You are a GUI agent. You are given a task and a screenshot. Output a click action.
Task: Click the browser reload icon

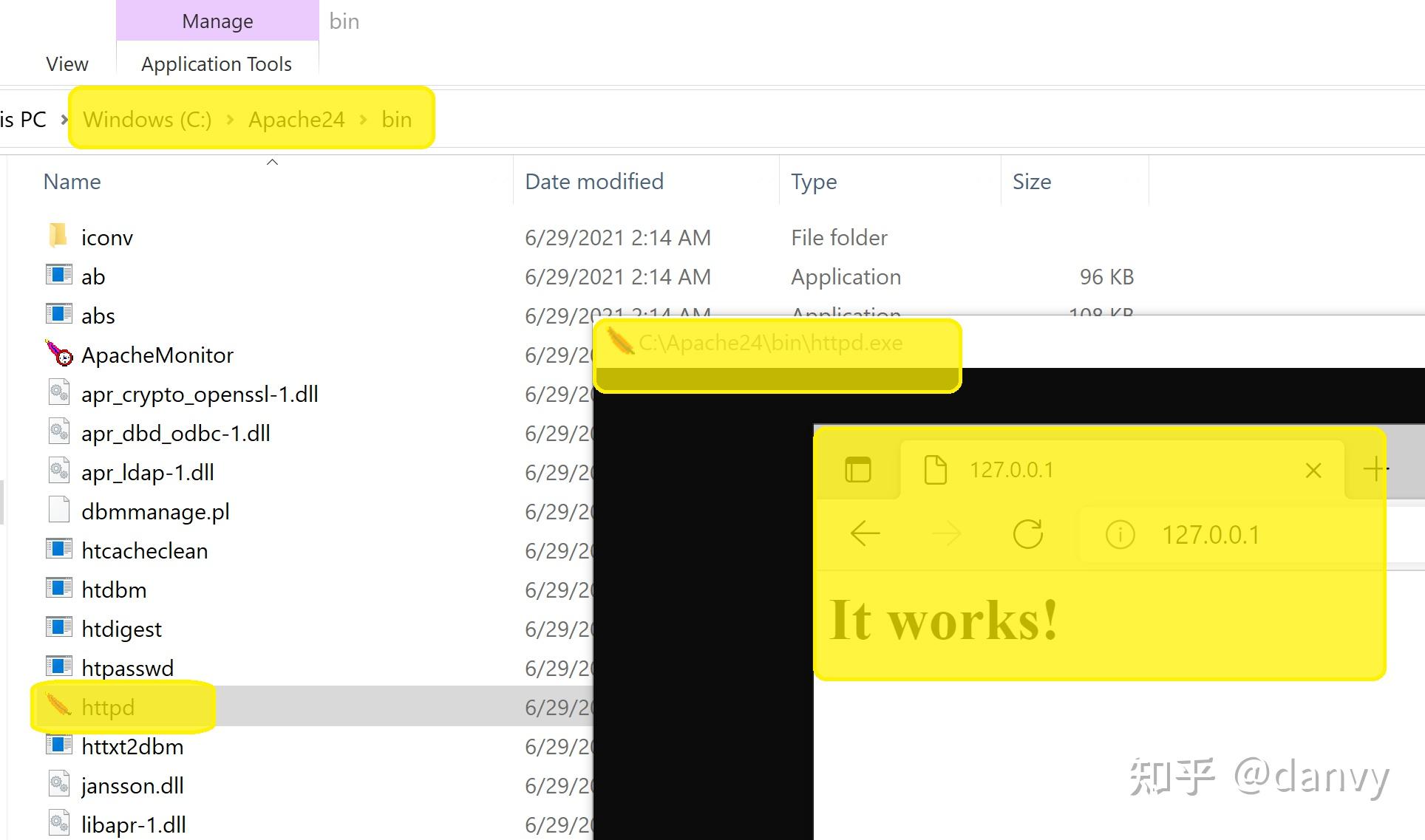[x=1027, y=533]
